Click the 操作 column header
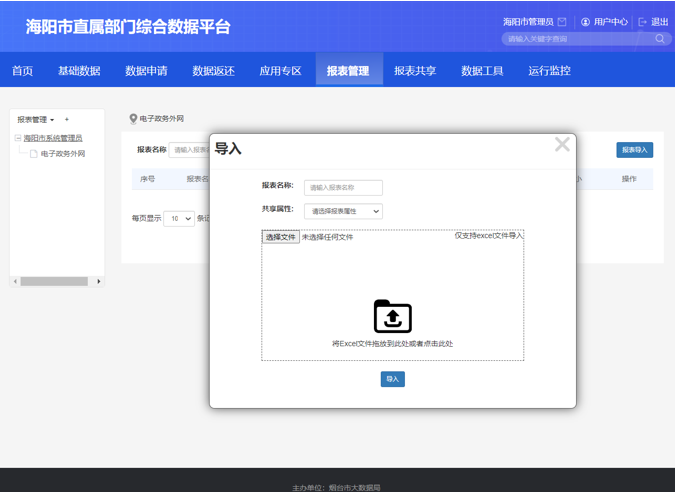The height and width of the screenshot is (493, 675). tap(629, 179)
